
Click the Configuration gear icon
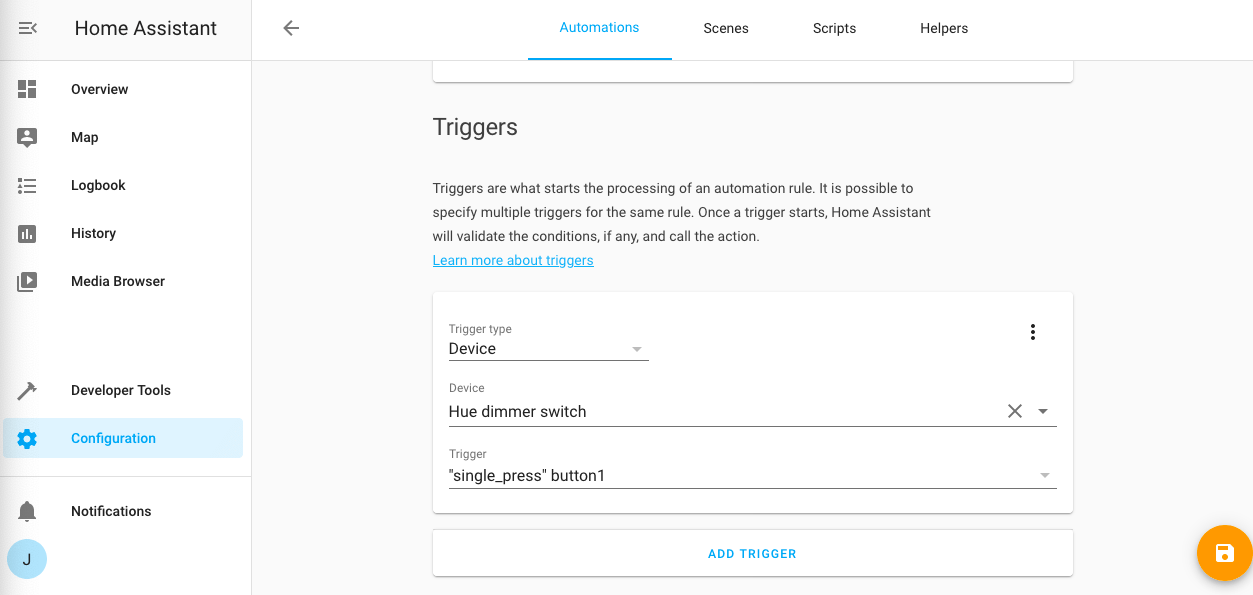click(27, 438)
